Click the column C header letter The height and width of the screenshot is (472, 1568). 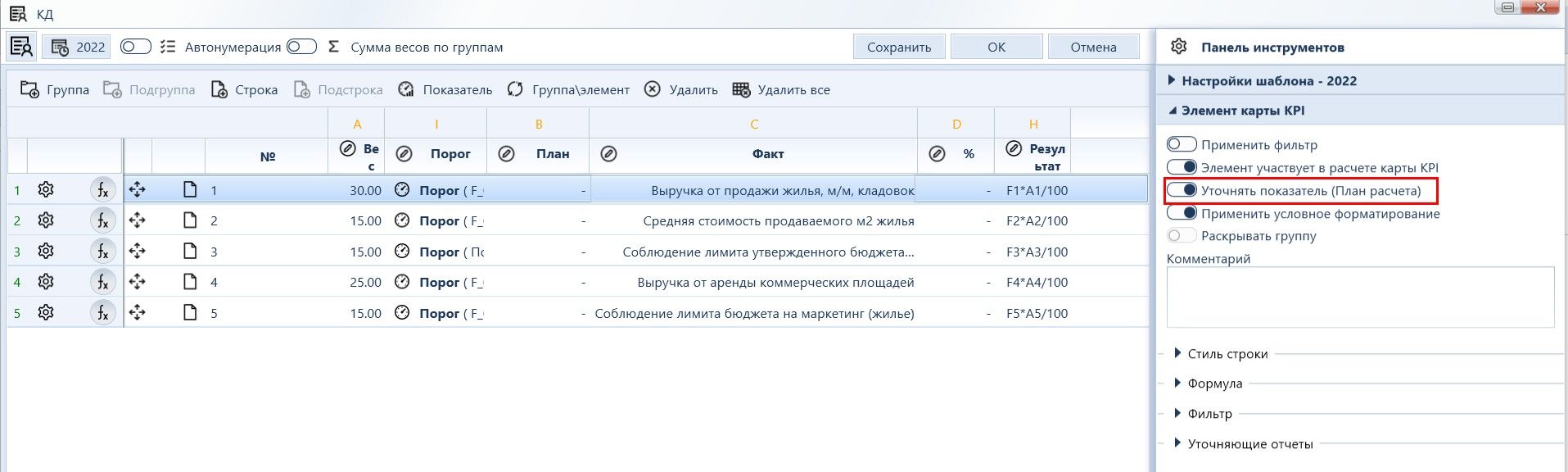(753, 124)
